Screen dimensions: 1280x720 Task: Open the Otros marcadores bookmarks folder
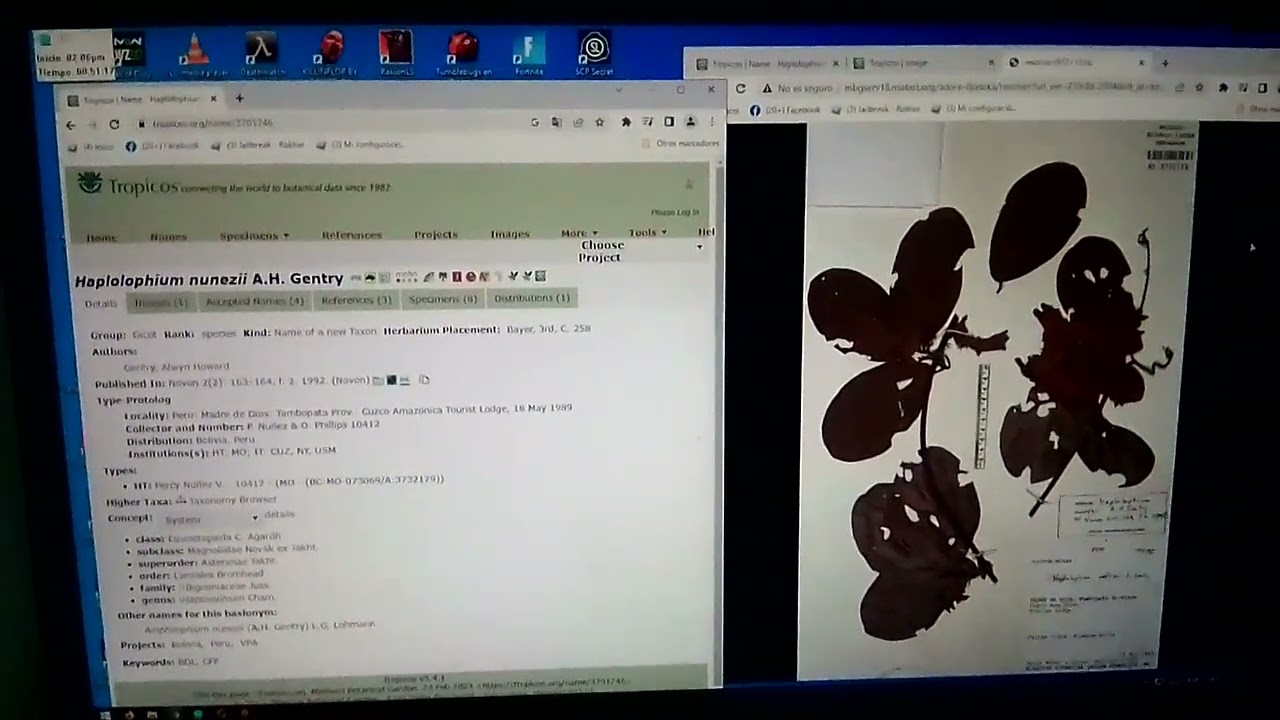coord(680,144)
